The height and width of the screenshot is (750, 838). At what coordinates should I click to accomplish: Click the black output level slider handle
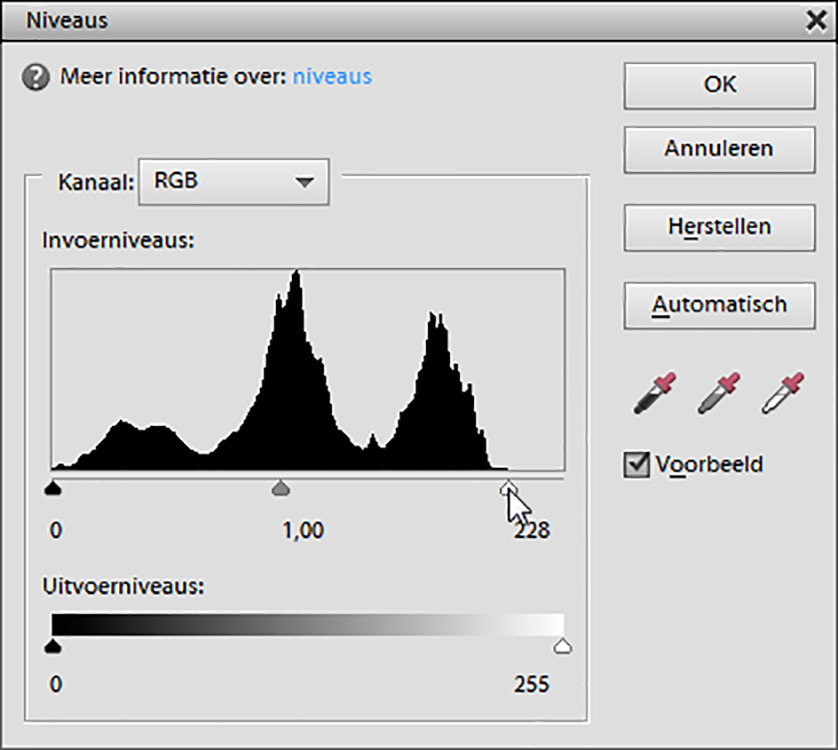pos(54,647)
